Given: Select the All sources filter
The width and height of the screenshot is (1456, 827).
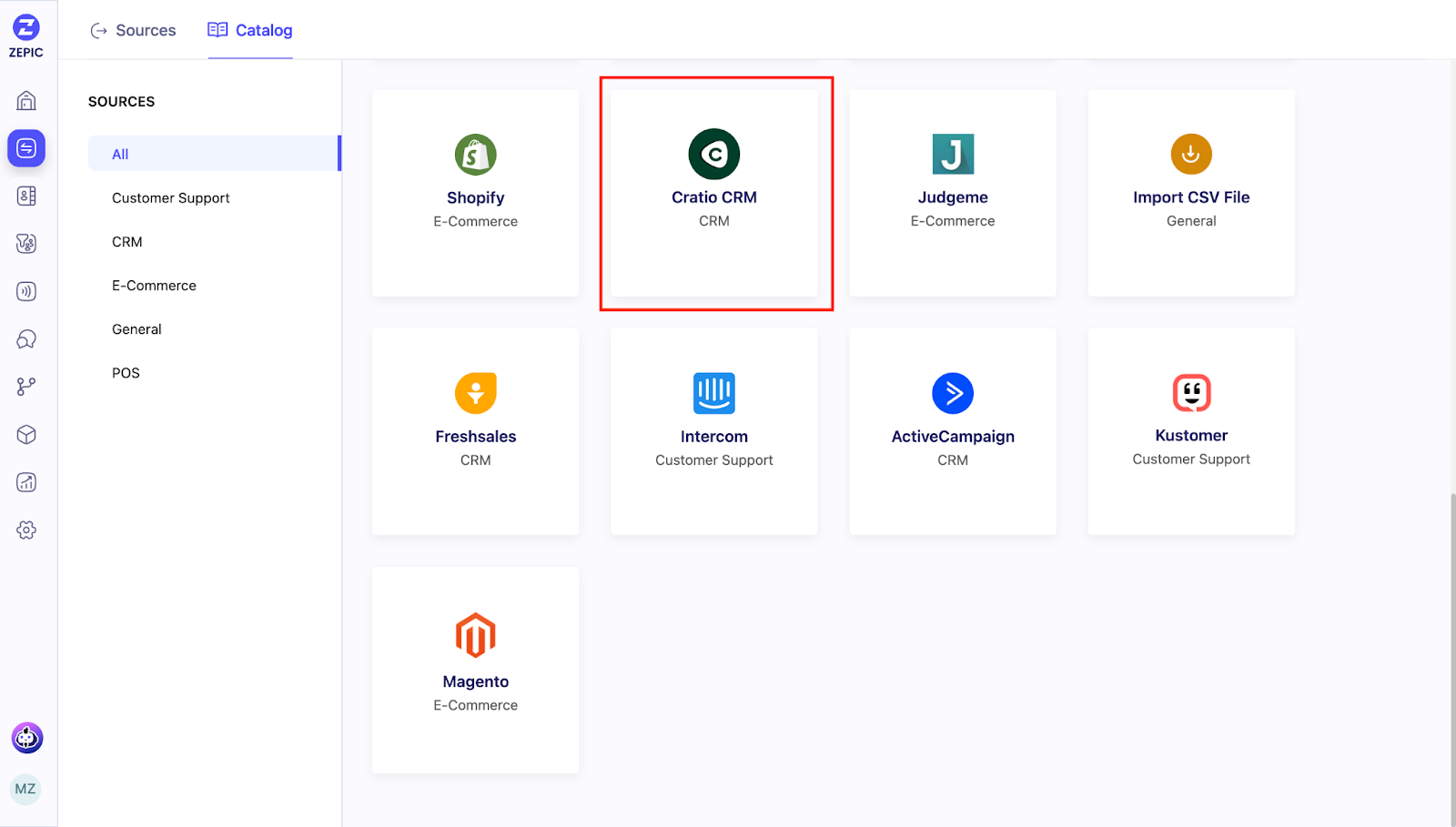Looking at the screenshot, I should [214, 154].
